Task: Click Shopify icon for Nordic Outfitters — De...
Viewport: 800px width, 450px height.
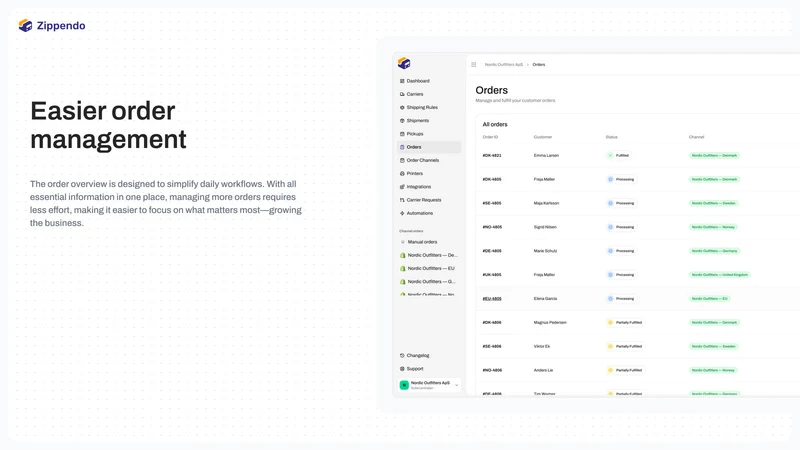Action: coord(403,256)
